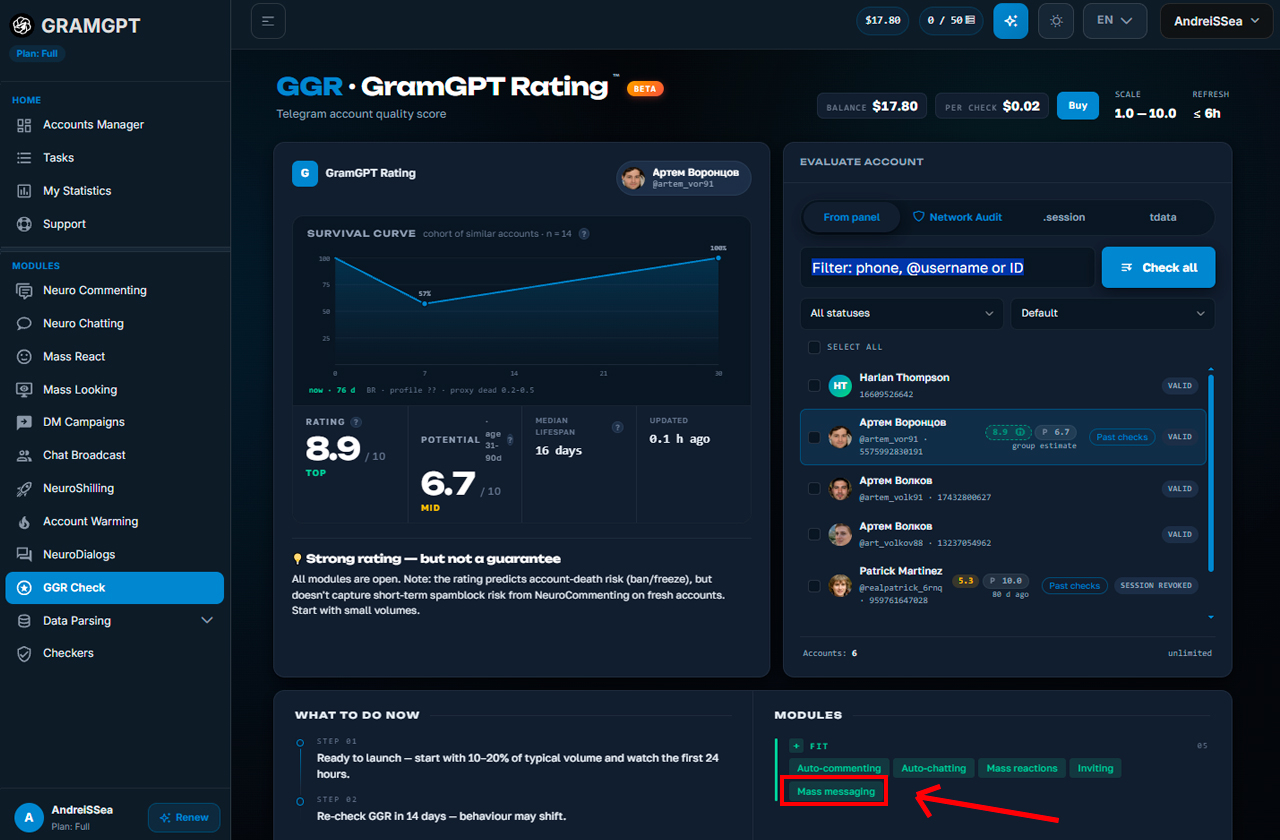
Task: Open Past checks for Артем Воронцов
Action: [1122, 437]
